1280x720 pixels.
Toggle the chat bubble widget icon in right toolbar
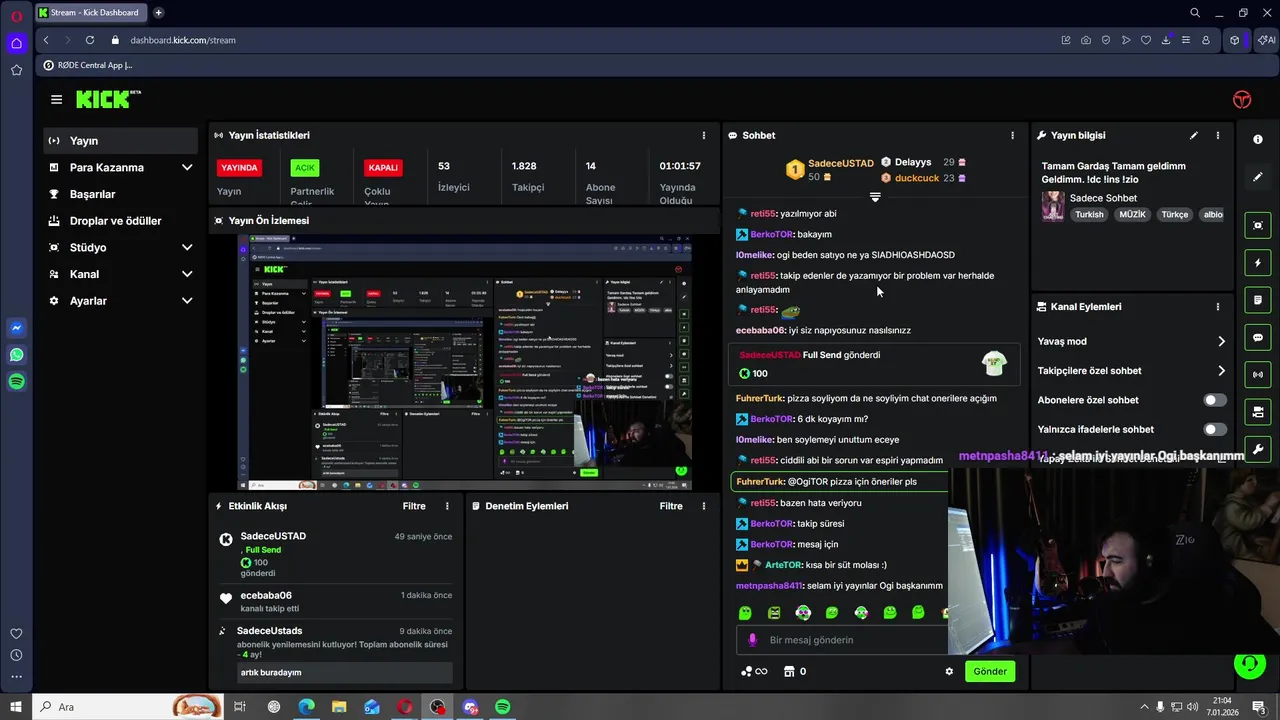[1258, 338]
